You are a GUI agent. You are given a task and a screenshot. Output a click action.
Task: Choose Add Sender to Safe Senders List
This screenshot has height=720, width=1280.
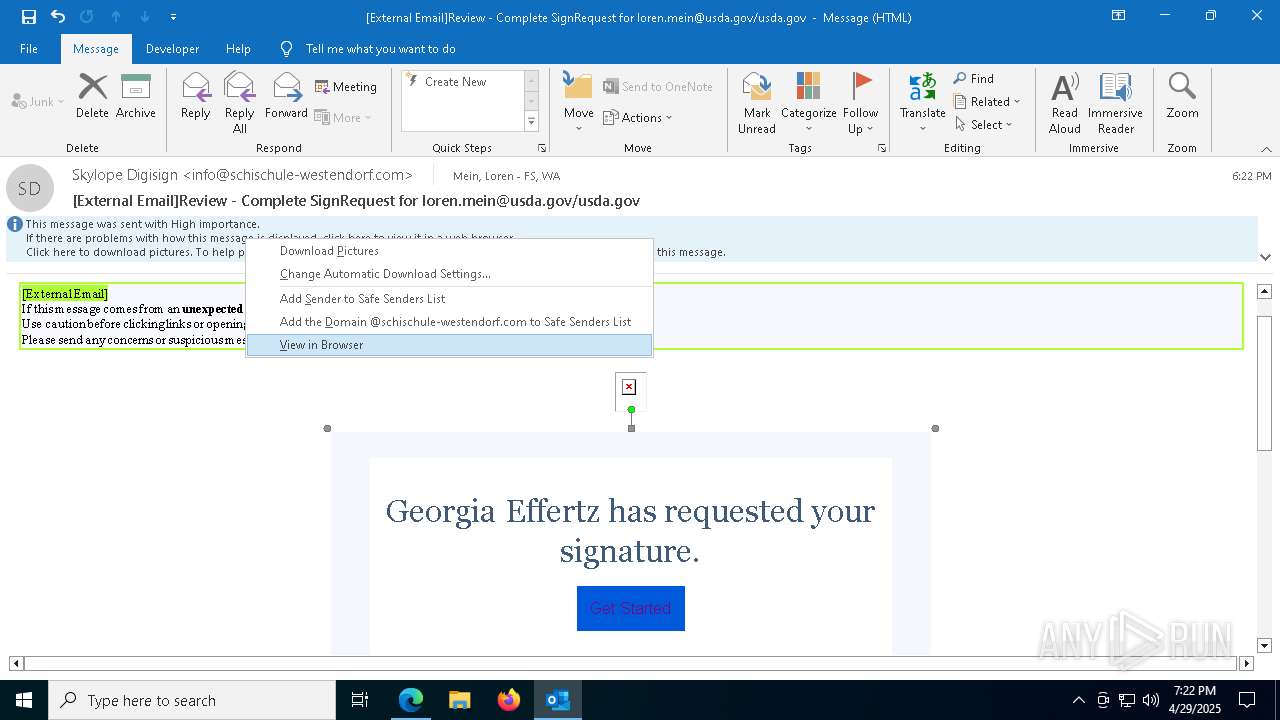450,299
